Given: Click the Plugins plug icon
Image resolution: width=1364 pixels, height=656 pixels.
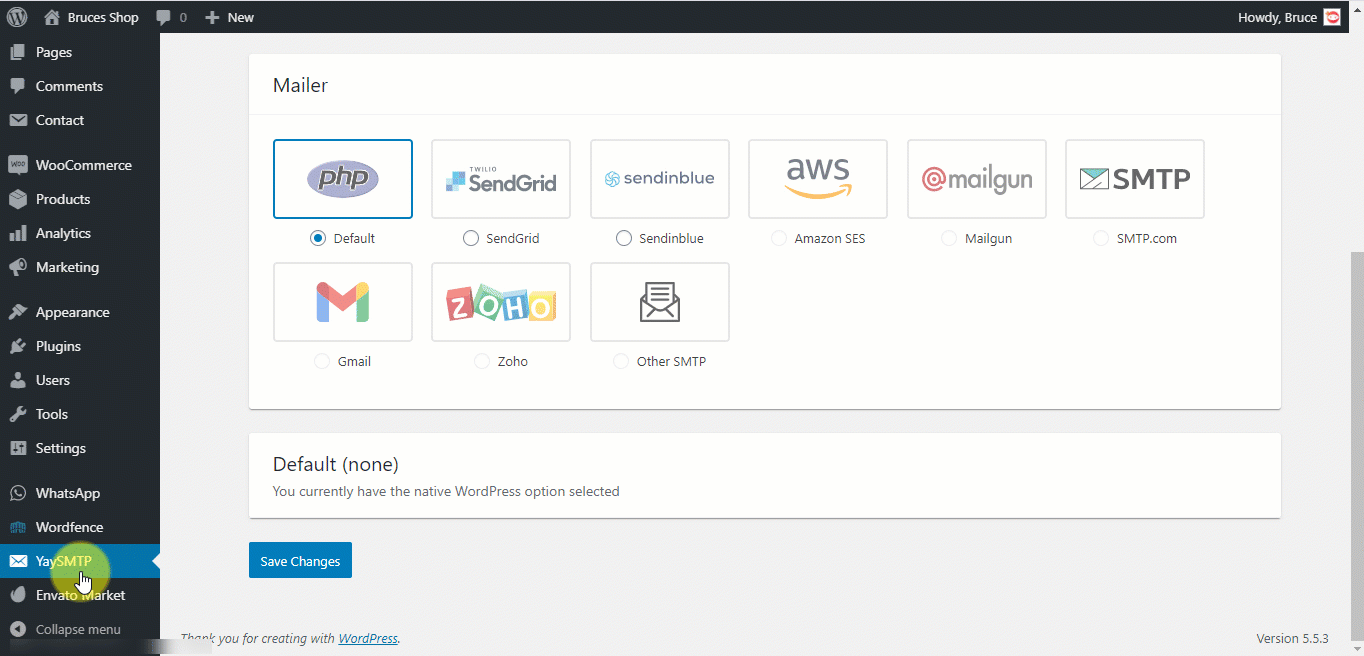Looking at the screenshot, I should (17, 346).
